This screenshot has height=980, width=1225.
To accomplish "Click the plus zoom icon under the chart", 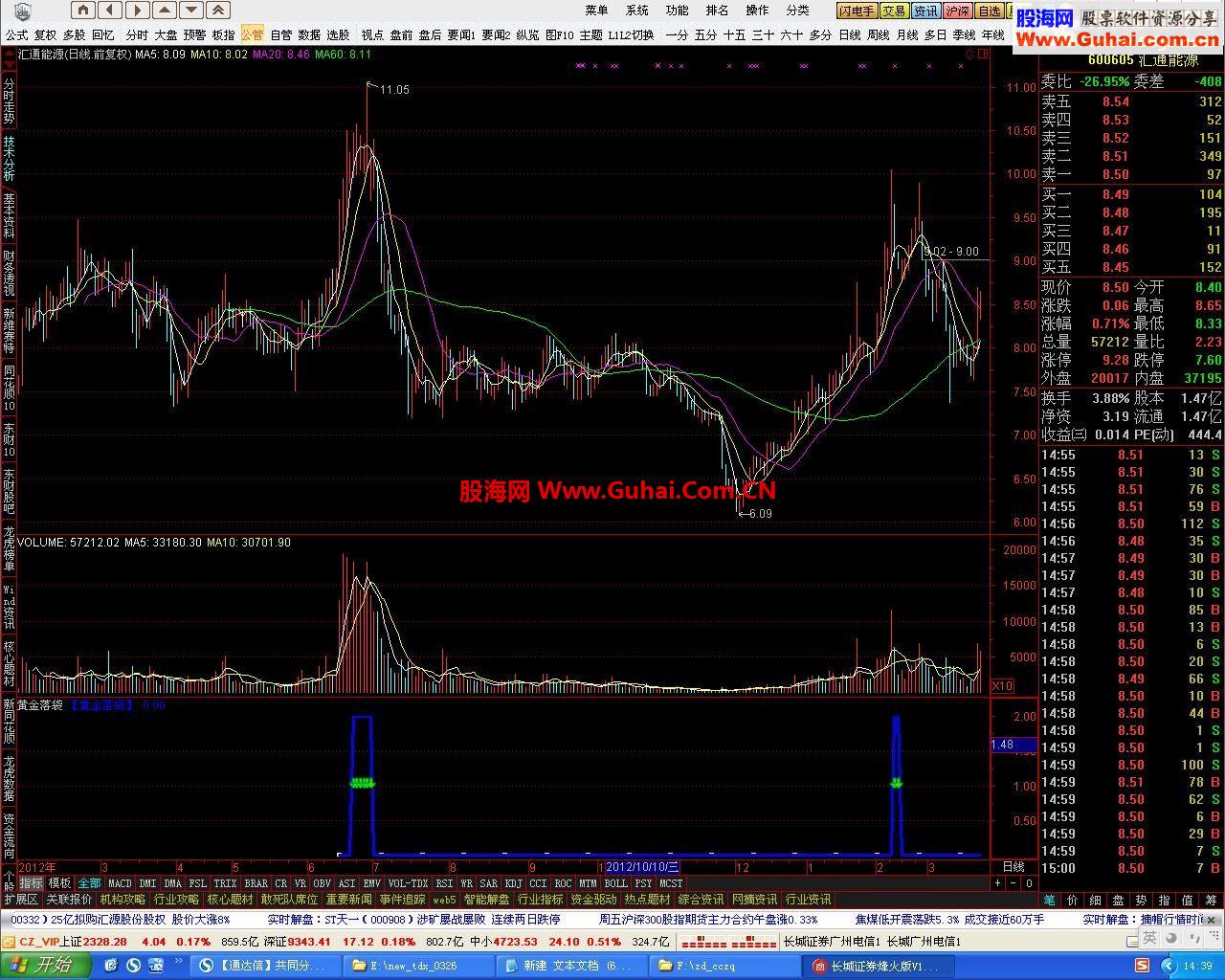I will click(998, 883).
